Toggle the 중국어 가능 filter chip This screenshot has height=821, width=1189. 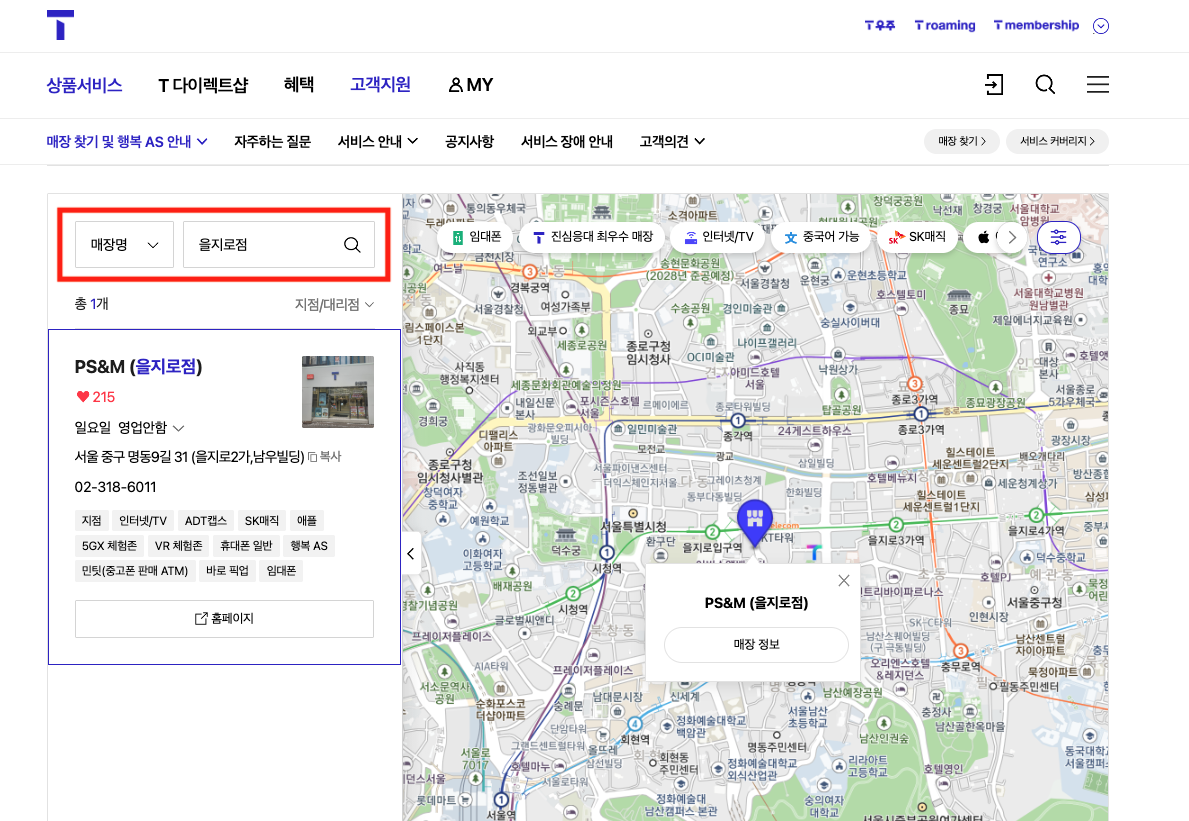click(821, 237)
